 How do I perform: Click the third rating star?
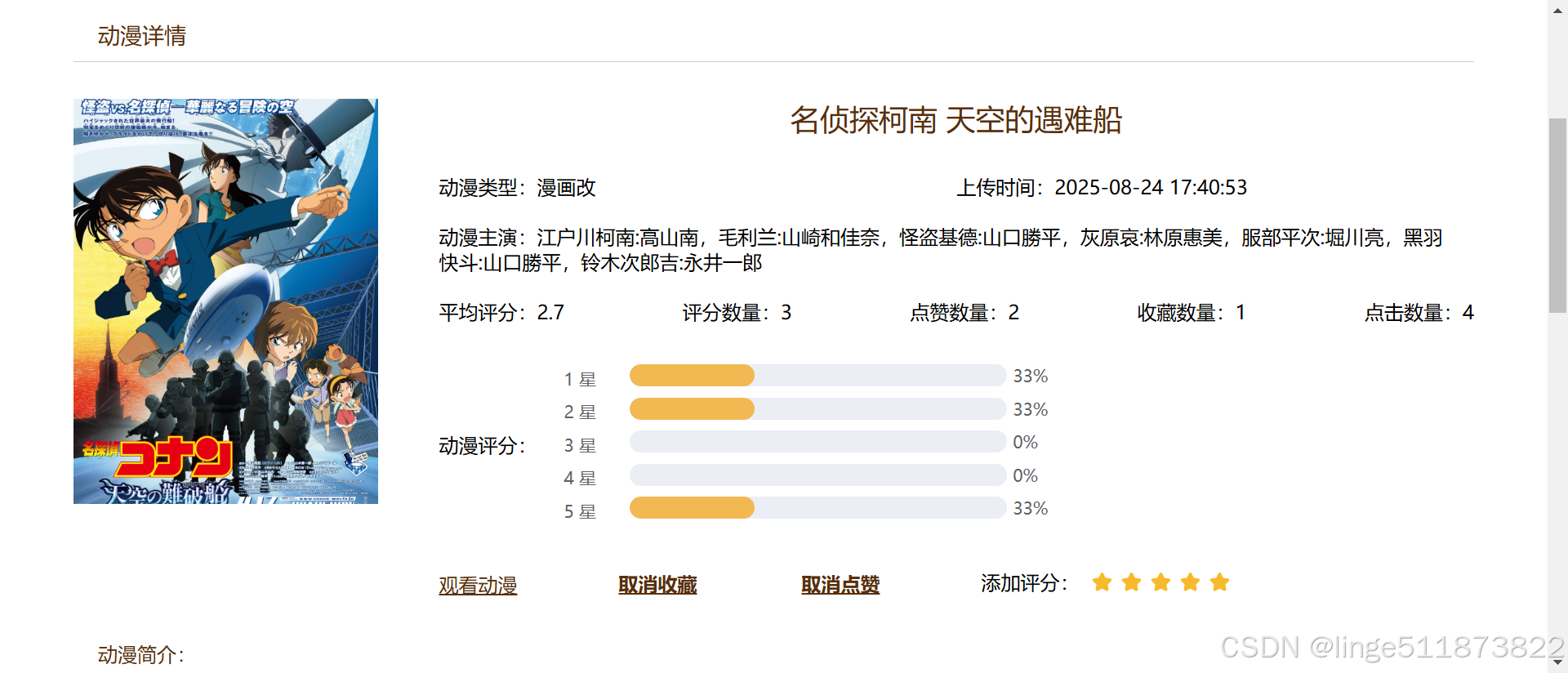[1160, 582]
